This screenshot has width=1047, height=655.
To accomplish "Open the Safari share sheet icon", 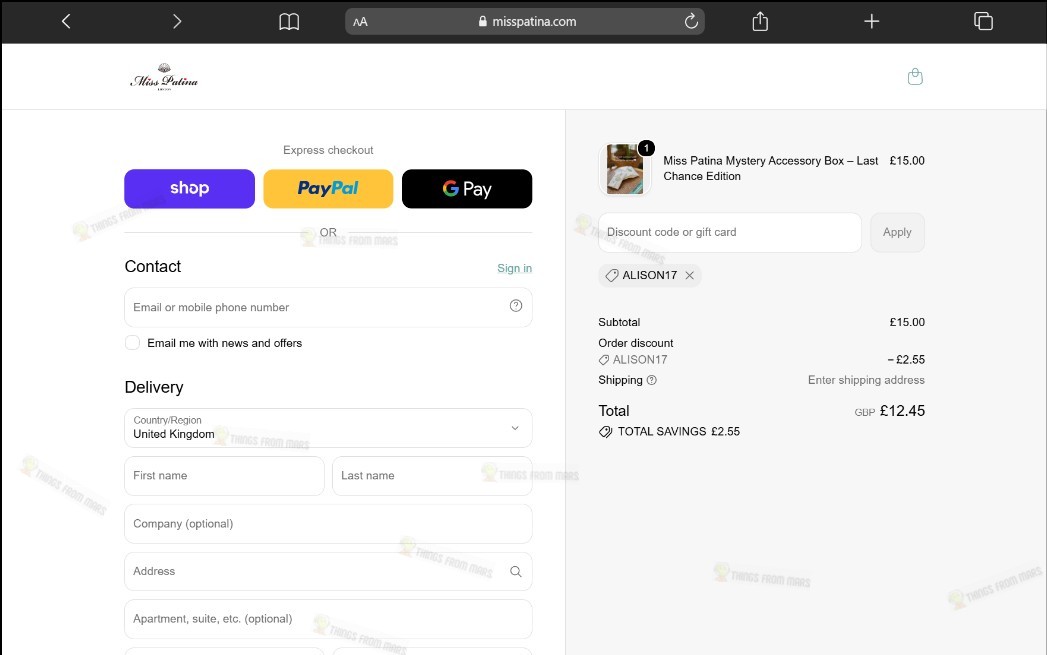I will pyautogui.click(x=760, y=21).
